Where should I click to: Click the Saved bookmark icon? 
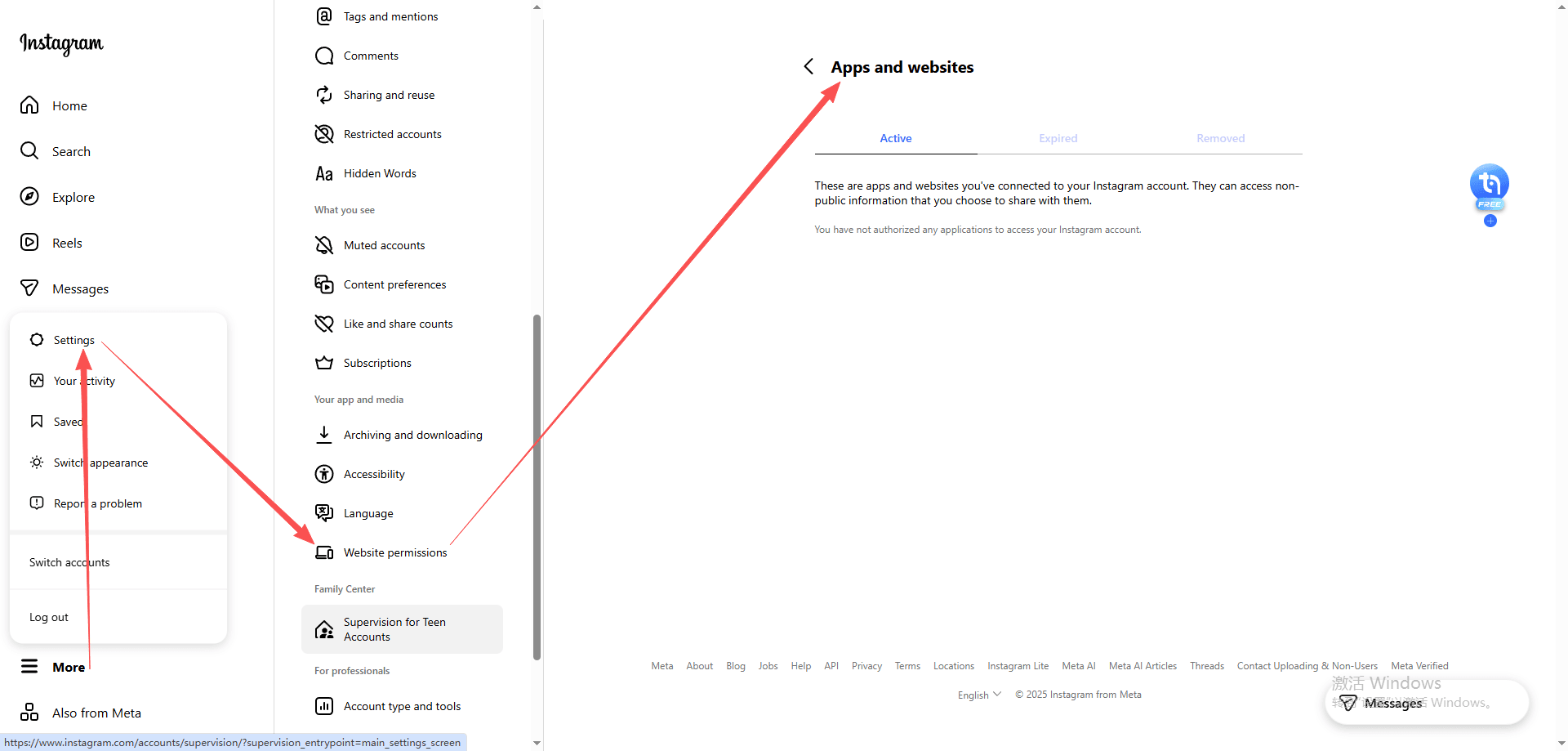click(37, 422)
